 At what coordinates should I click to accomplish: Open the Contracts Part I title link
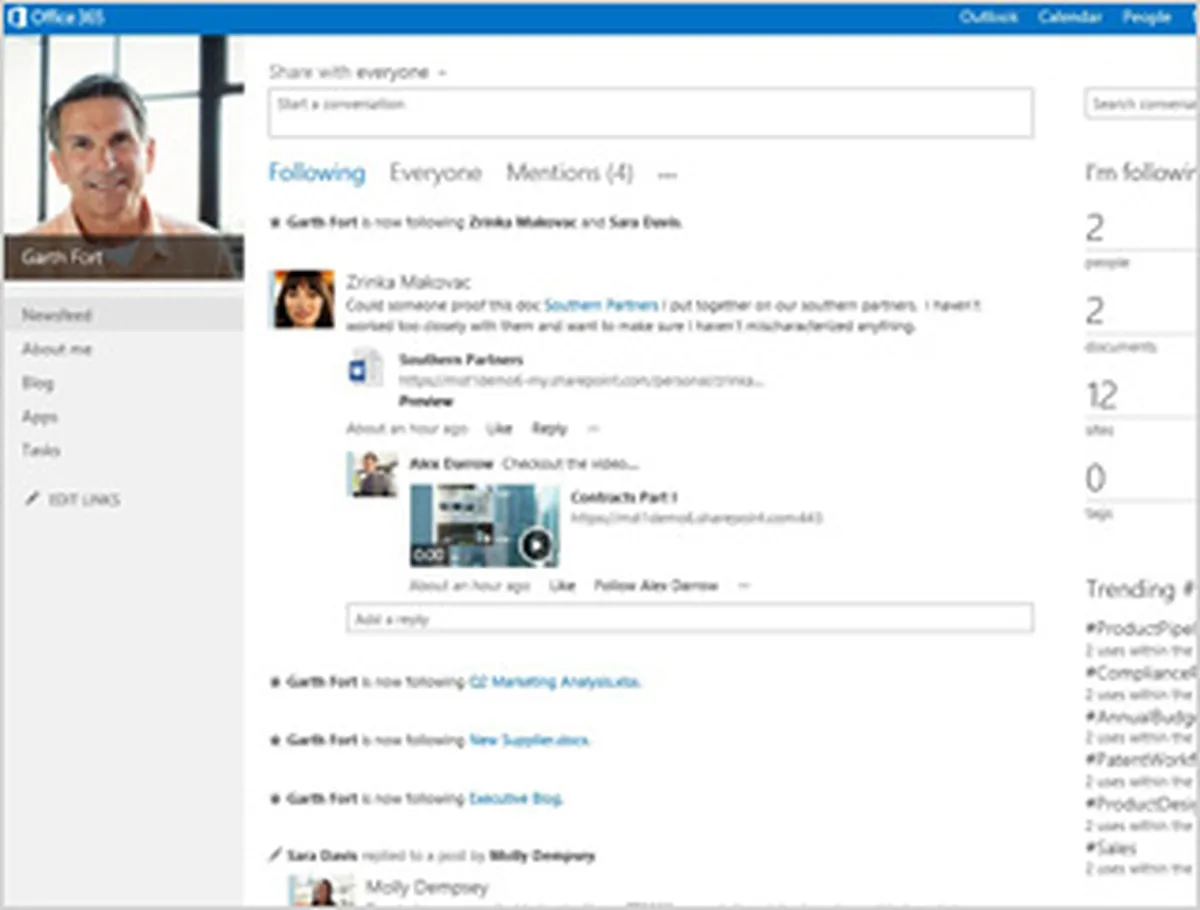pos(624,497)
